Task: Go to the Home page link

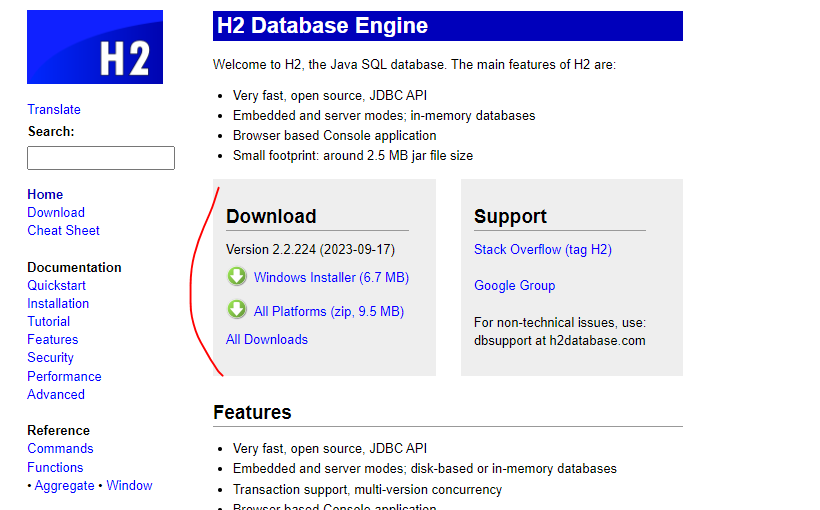Action: click(x=45, y=195)
